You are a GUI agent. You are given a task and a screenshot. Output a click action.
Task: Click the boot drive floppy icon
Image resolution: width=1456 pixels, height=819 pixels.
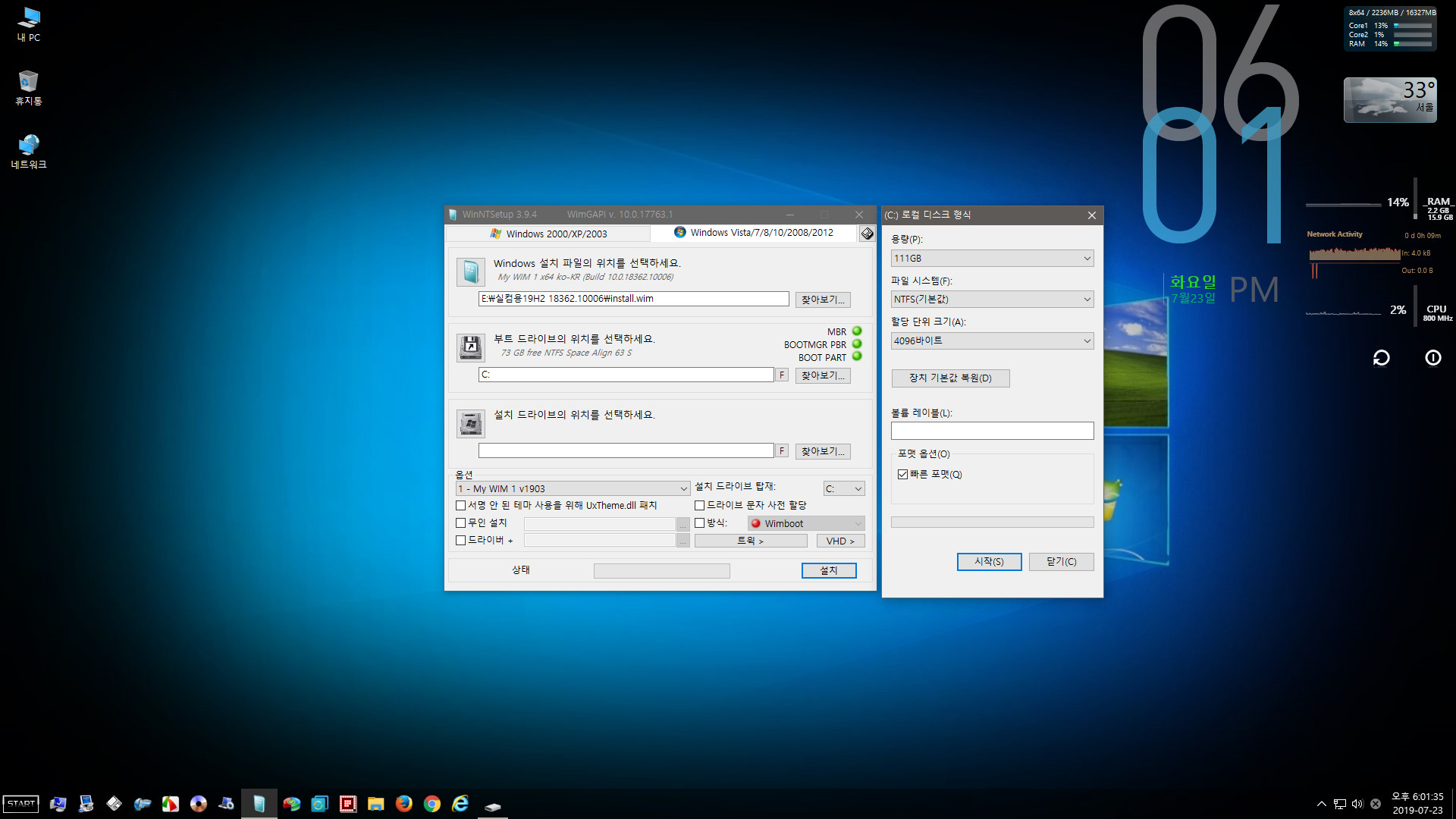tap(470, 347)
